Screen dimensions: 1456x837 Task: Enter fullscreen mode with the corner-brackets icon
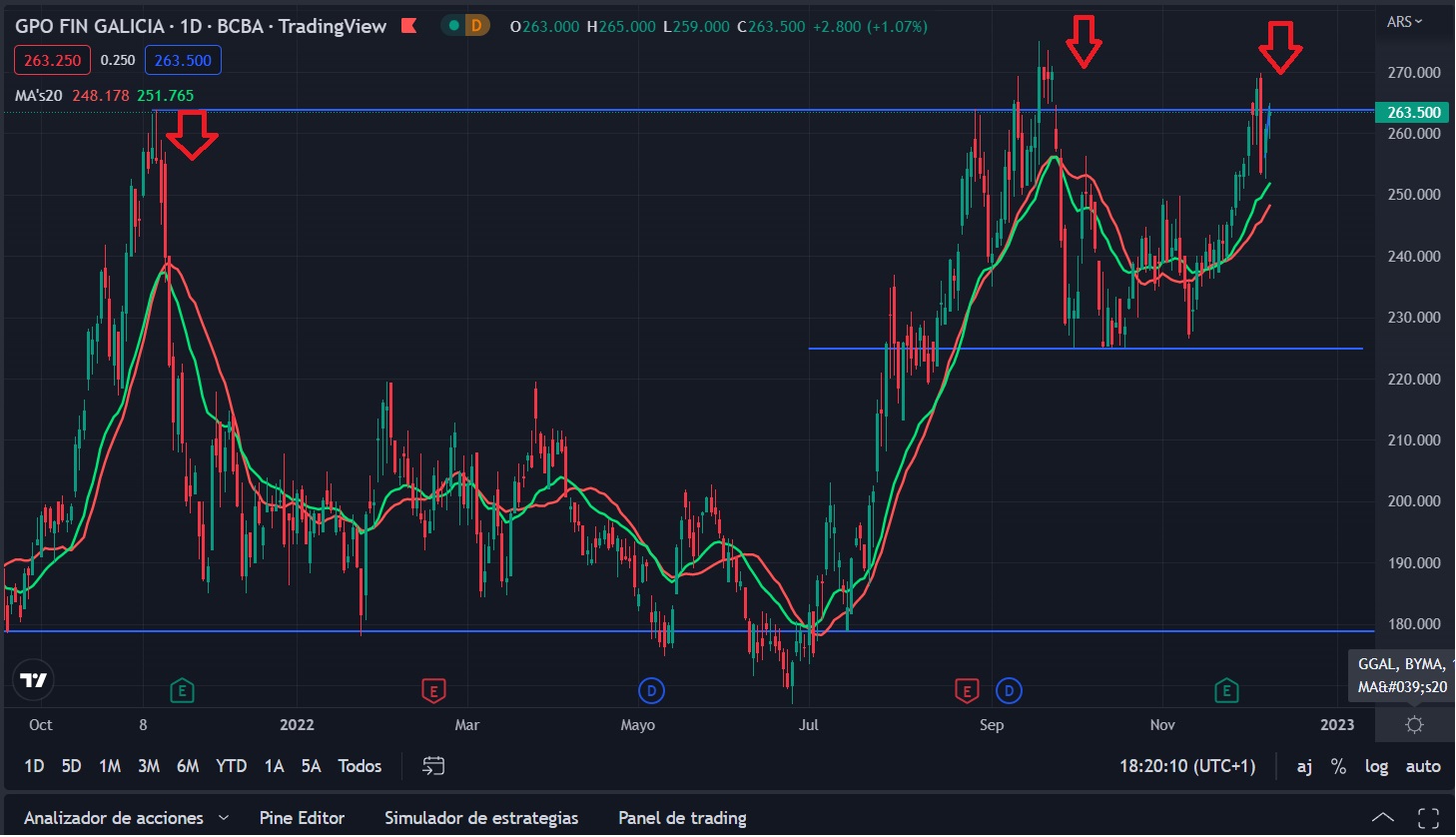[x=1429, y=818]
